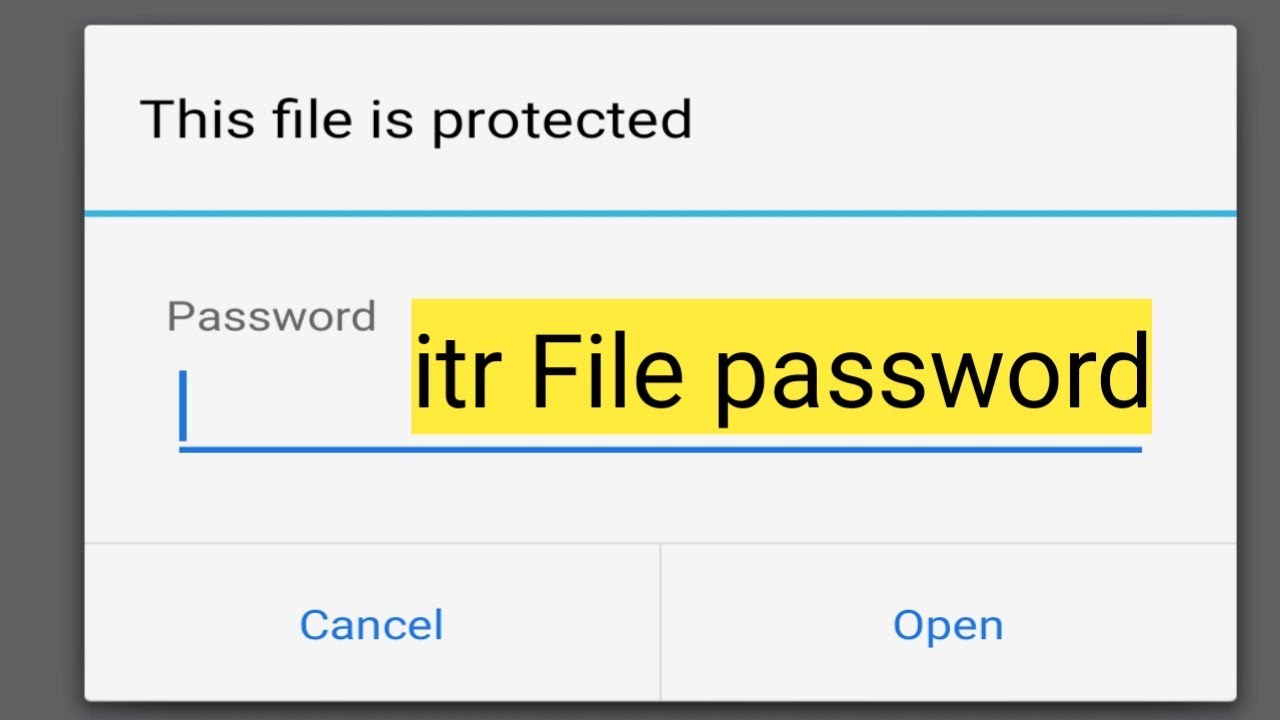Click the blinking text cursor in the password field
Screen dimensions: 1280x720
[x=183, y=405]
